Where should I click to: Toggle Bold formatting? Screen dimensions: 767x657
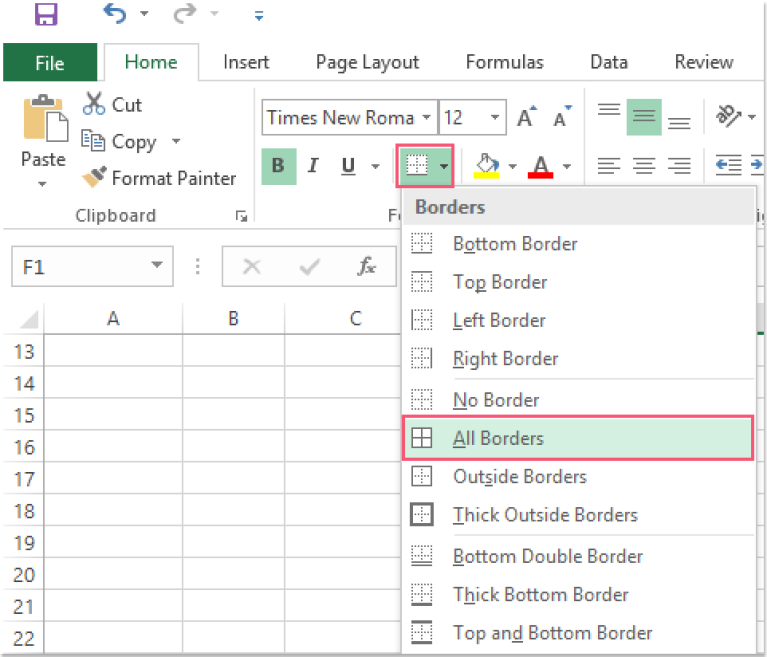(x=278, y=166)
